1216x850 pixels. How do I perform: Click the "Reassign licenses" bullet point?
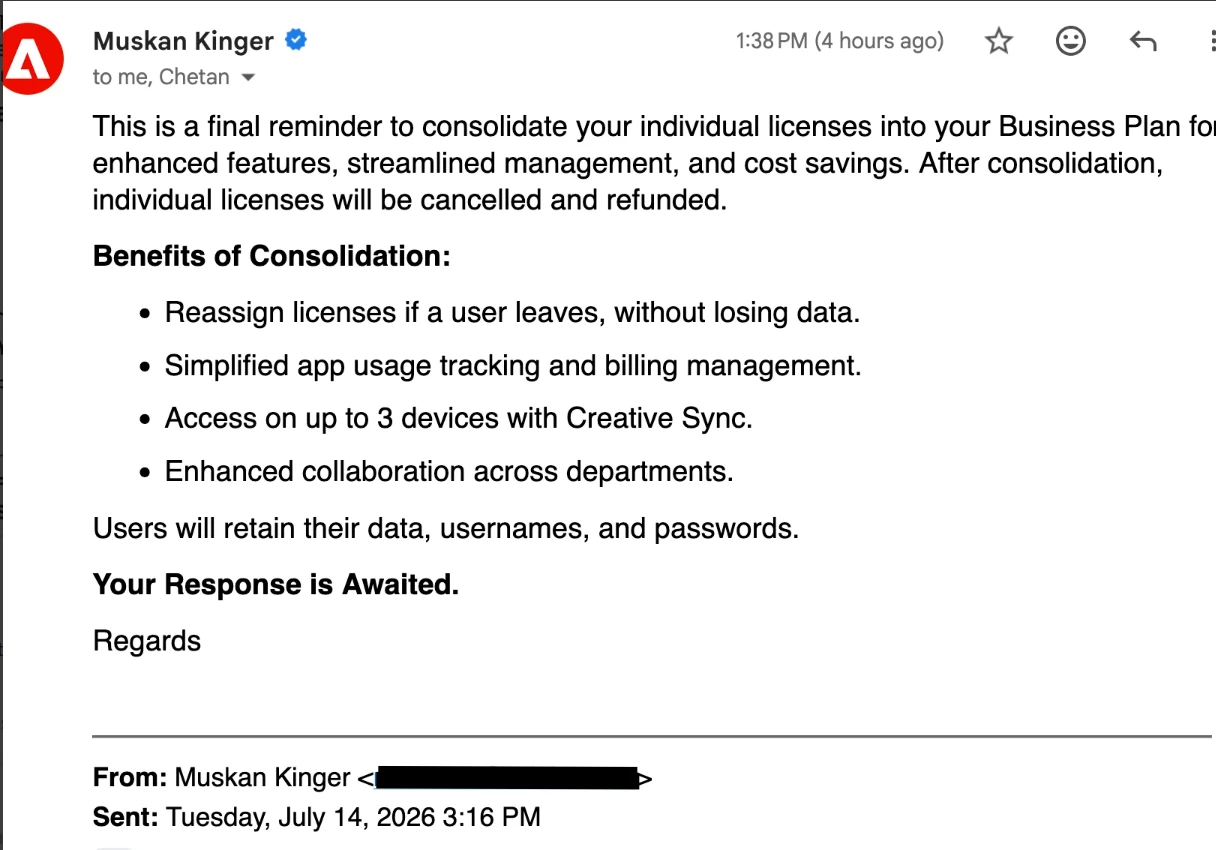tap(513, 313)
